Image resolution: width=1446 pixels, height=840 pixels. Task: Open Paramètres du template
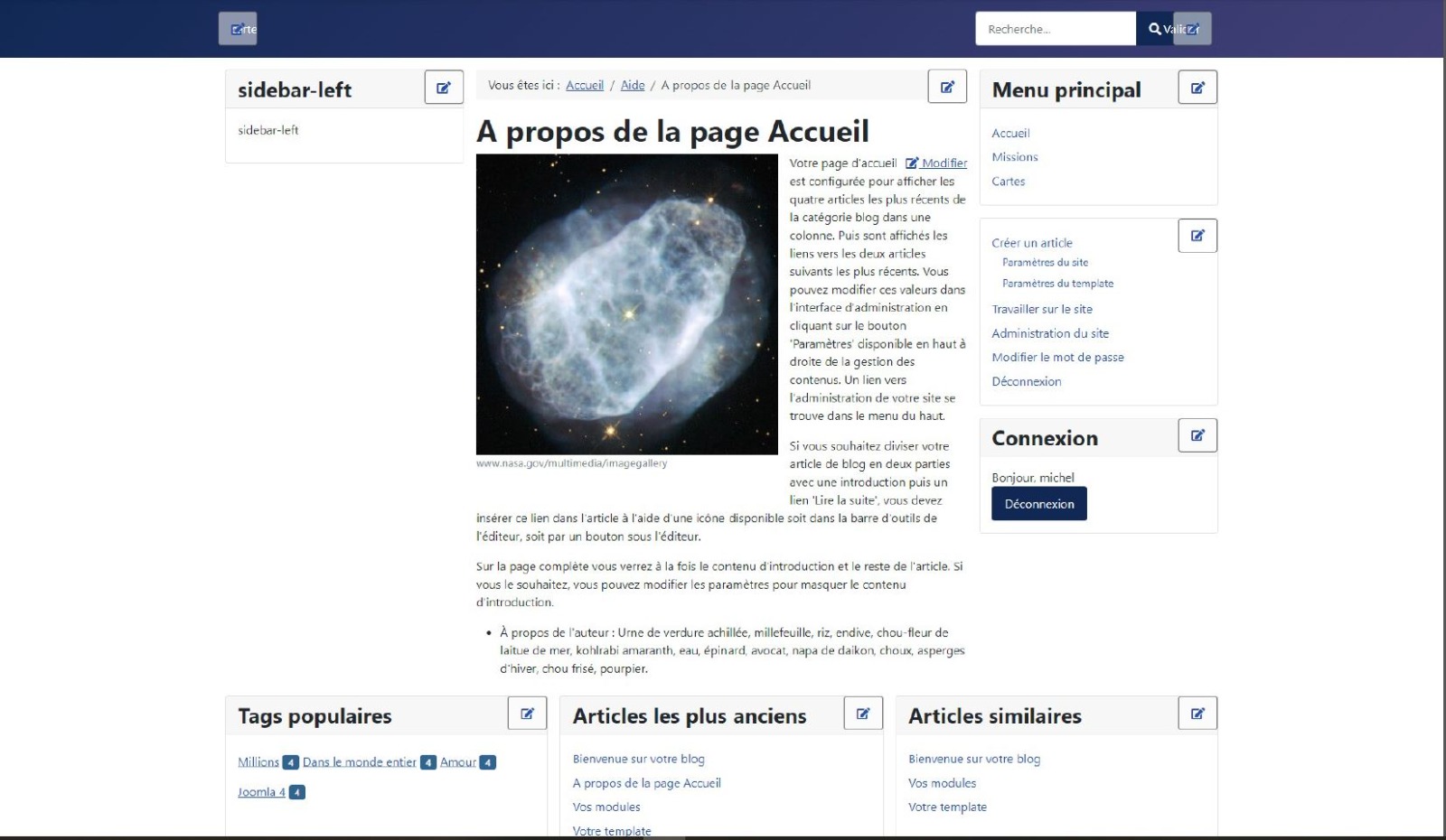pyautogui.click(x=1057, y=284)
